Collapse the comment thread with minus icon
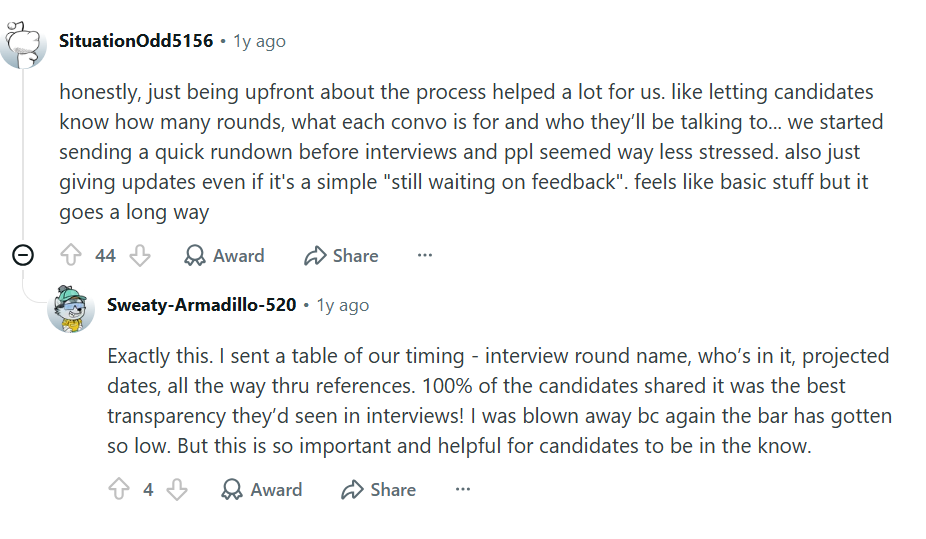Image resolution: width=926 pixels, height=539 pixels. (23, 255)
